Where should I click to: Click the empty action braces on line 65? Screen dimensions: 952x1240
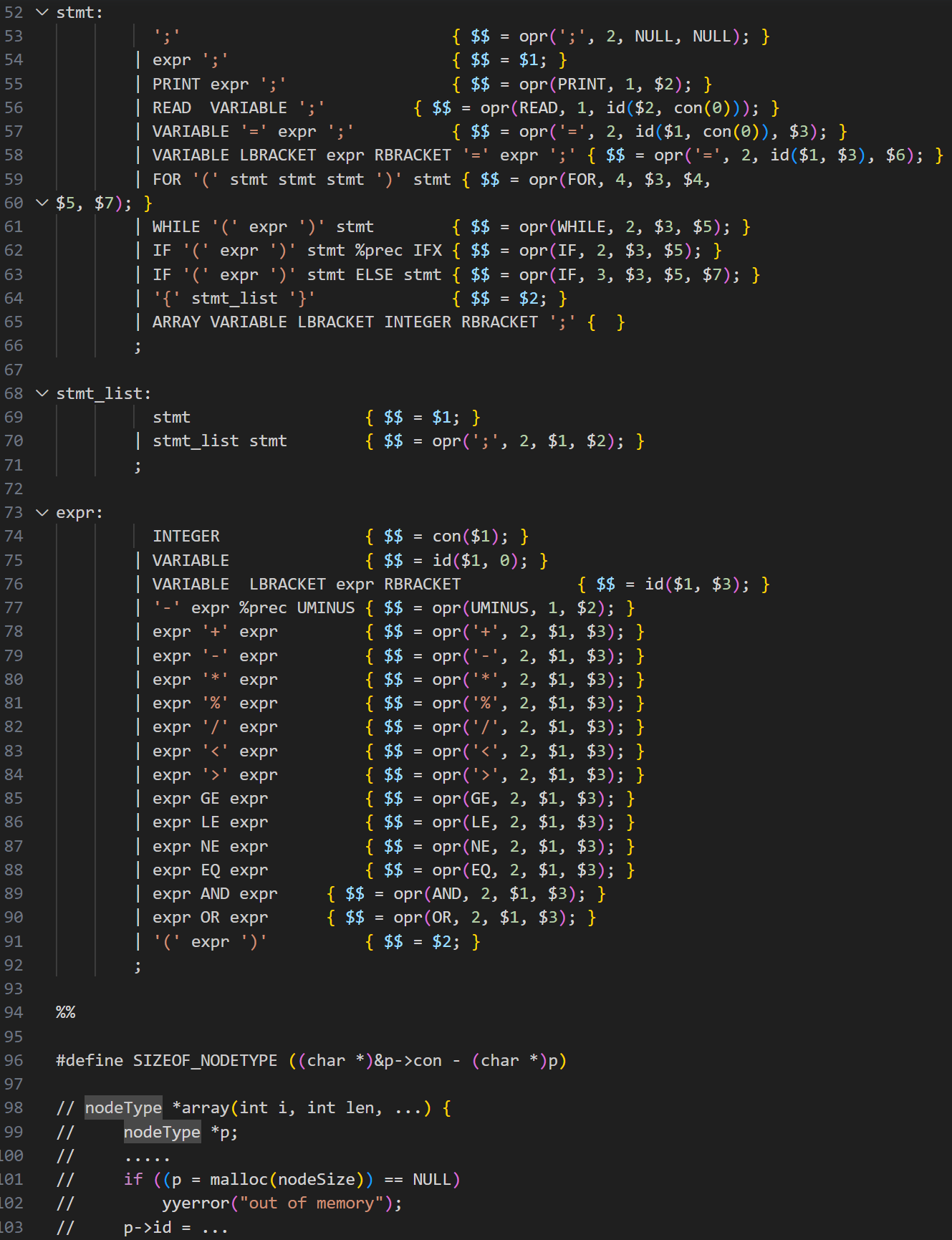[x=605, y=322]
